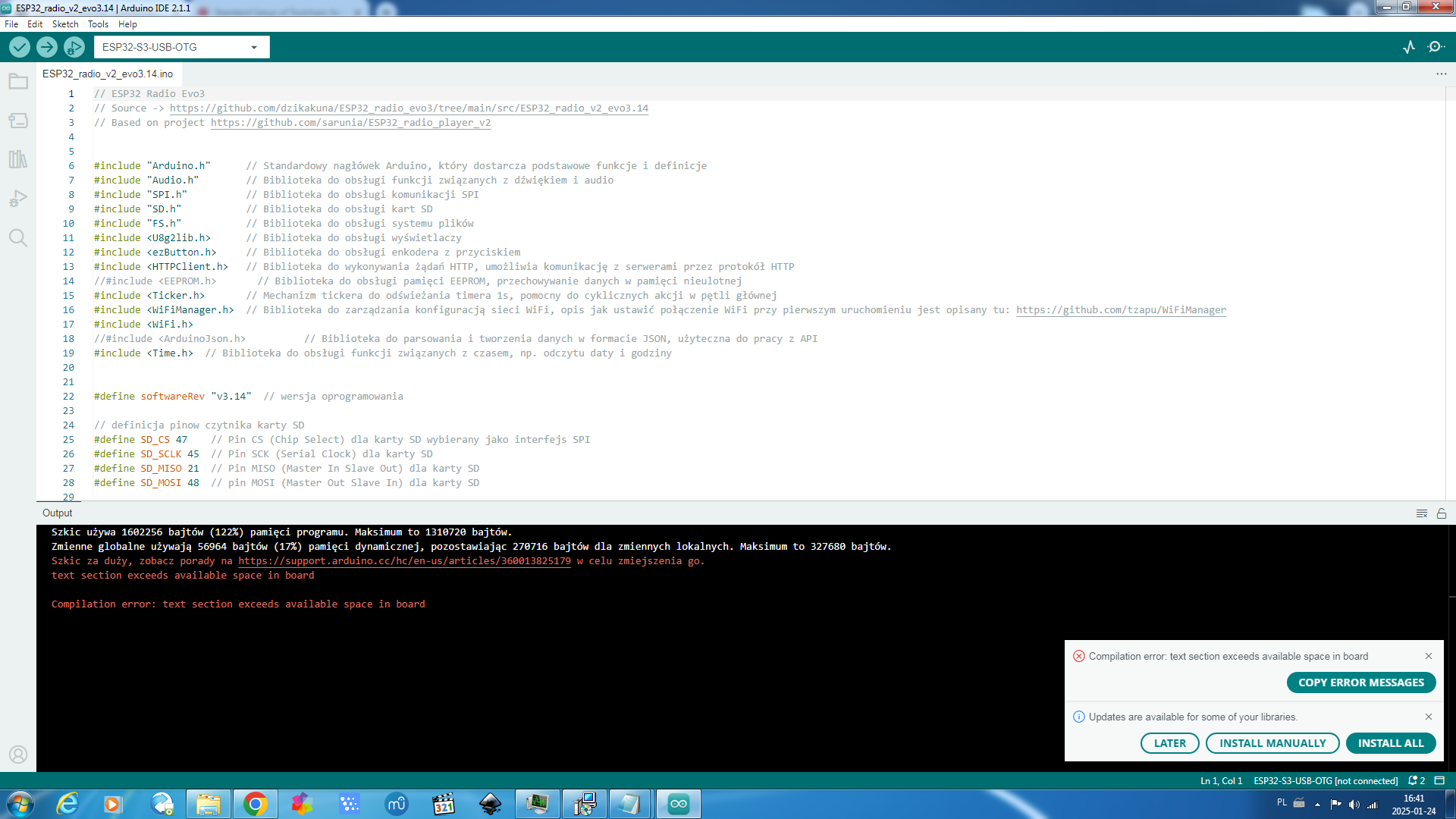Viewport: 1456px width, 819px height.
Task: Open the Library Manager sidebar icon
Action: pos(18,159)
